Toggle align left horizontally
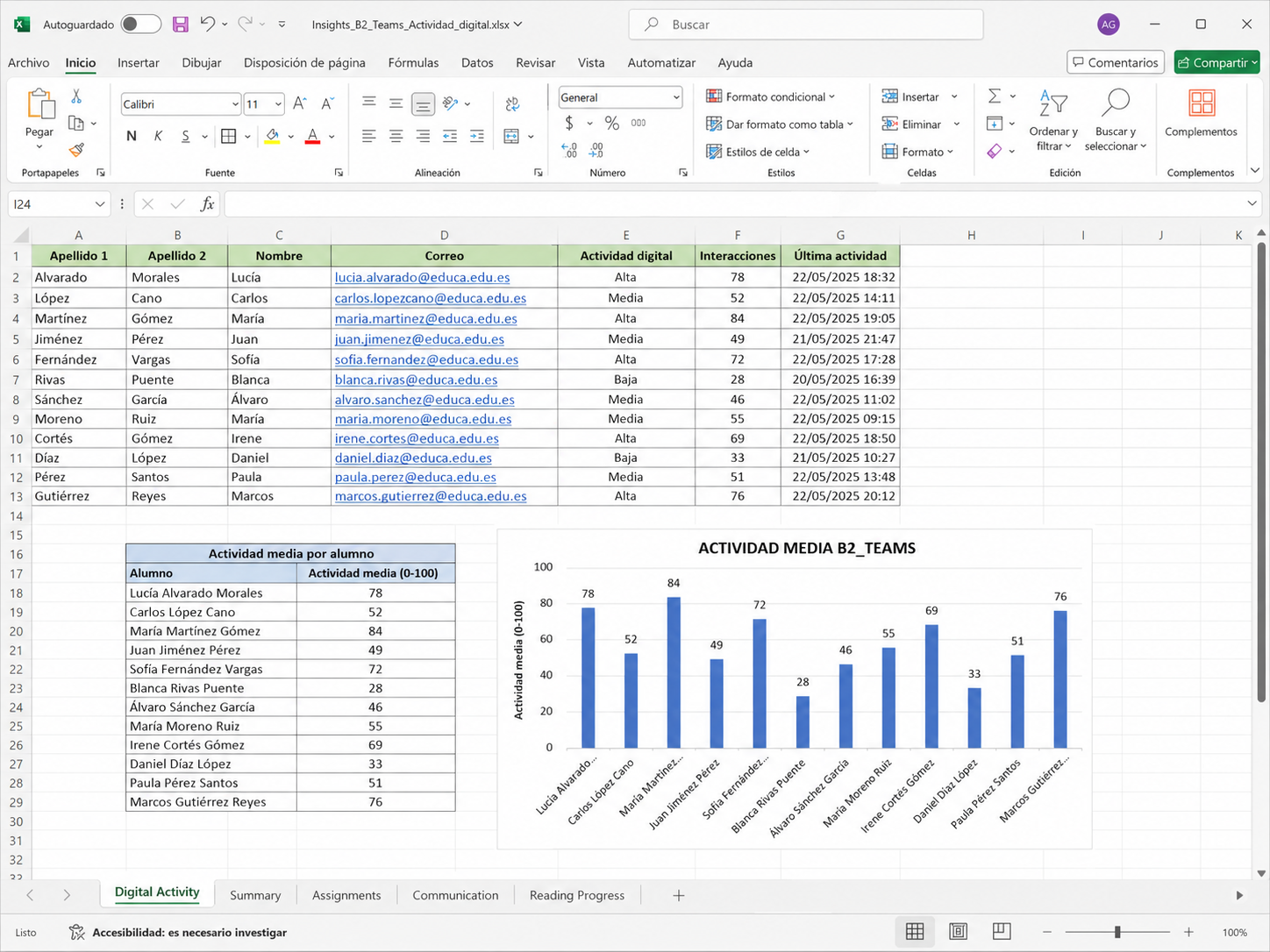This screenshot has height=952, width=1270. (x=369, y=136)
